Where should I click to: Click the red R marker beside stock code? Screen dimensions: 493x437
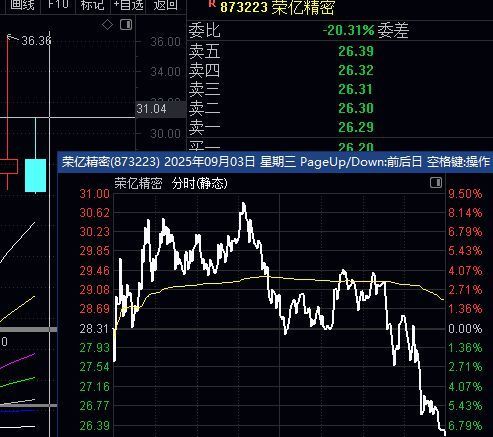pyautogui.click(x=211, y=4)
